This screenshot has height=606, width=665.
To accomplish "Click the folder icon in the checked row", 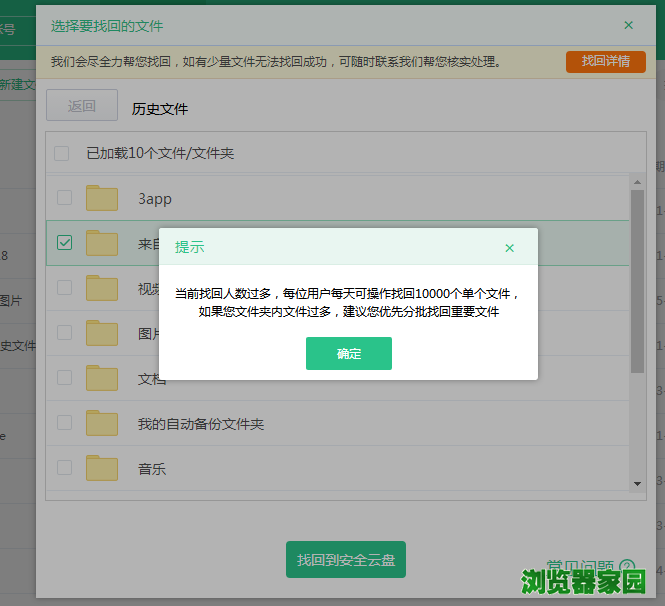I will (102, 243).
